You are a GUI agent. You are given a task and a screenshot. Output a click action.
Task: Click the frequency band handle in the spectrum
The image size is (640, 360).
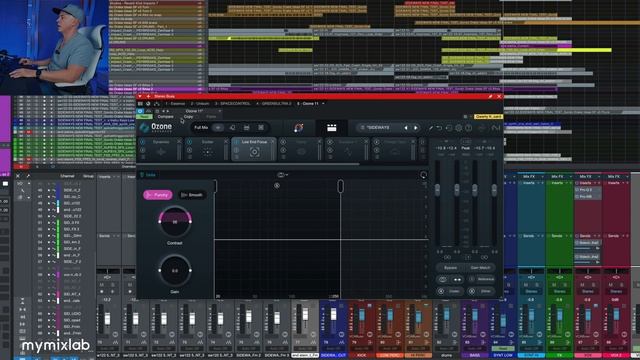[340, 187]
